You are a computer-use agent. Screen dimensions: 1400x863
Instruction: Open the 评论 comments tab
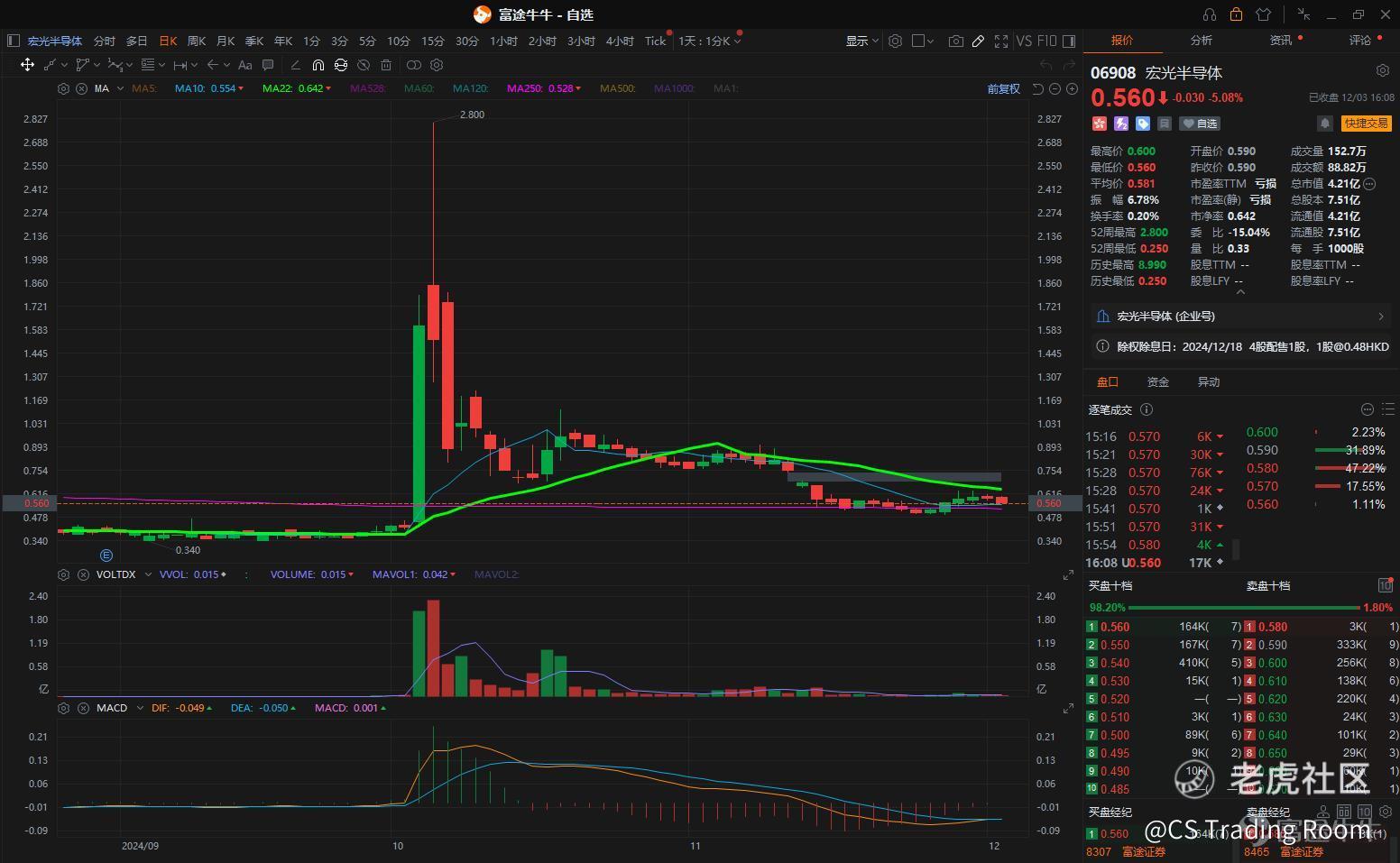point(1359,41)
